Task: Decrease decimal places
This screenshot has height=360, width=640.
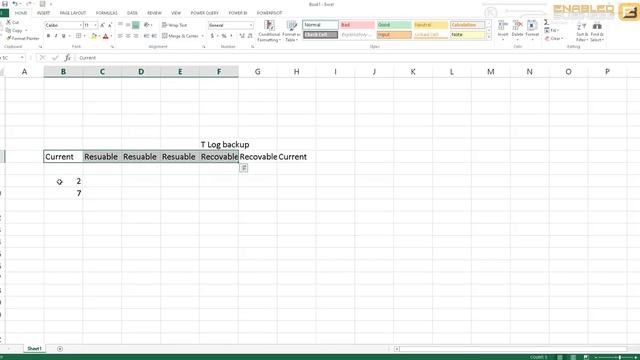Action: point(250,36)
